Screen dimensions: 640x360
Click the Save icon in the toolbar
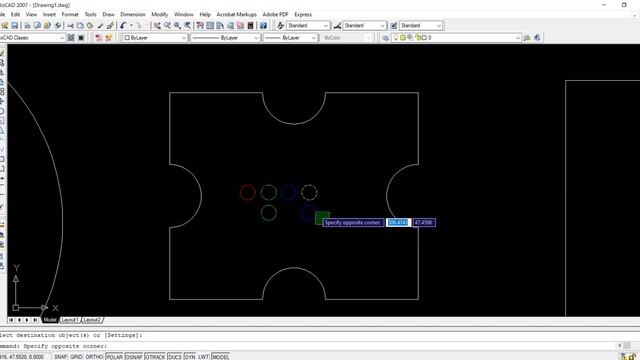(15, 26)
